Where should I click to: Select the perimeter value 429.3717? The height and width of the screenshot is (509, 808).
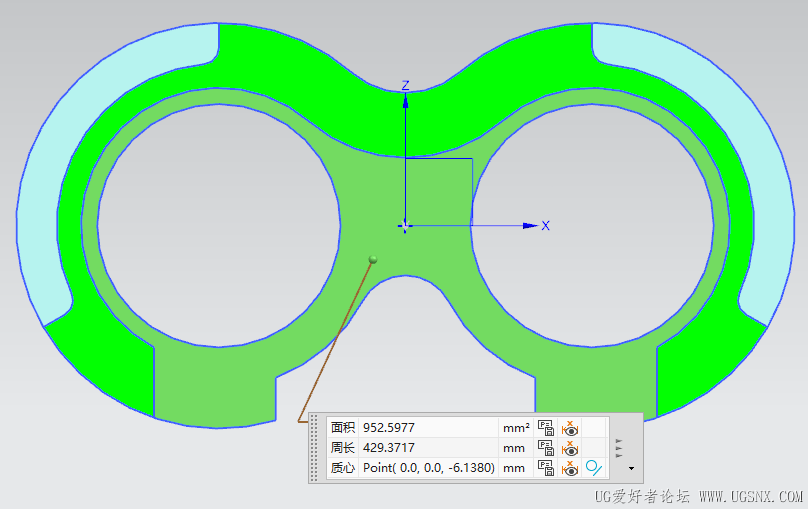(x=389, y=448)
